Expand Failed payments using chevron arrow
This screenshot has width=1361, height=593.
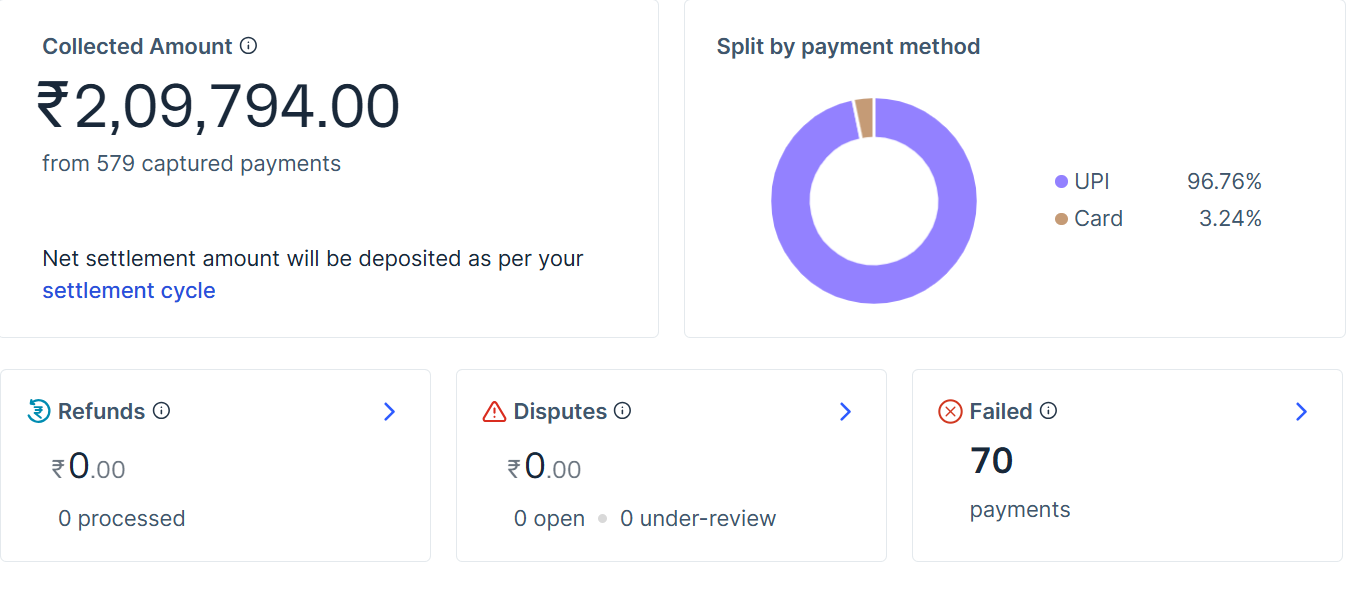pyautogui.click(x=1301, y=412)
